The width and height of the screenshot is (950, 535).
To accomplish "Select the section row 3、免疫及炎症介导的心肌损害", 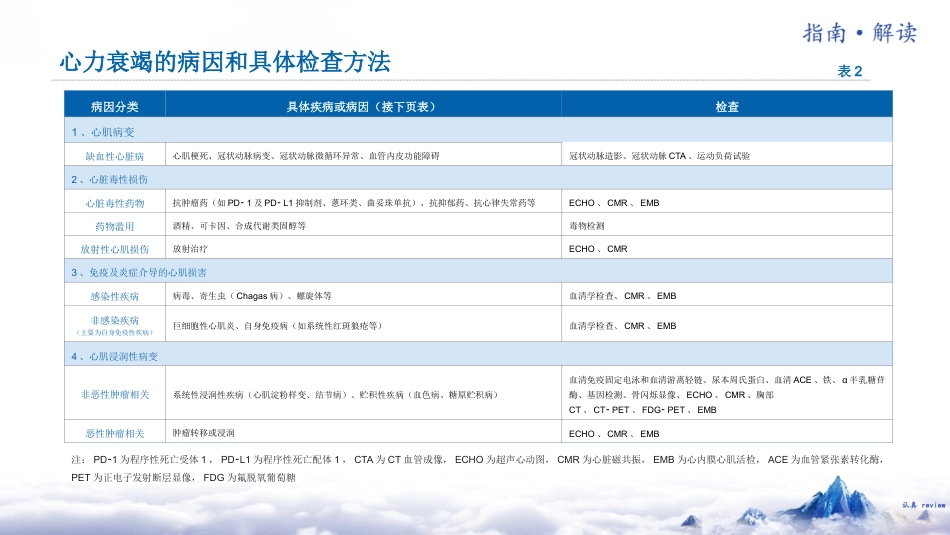I will click(x=478, y=272).
